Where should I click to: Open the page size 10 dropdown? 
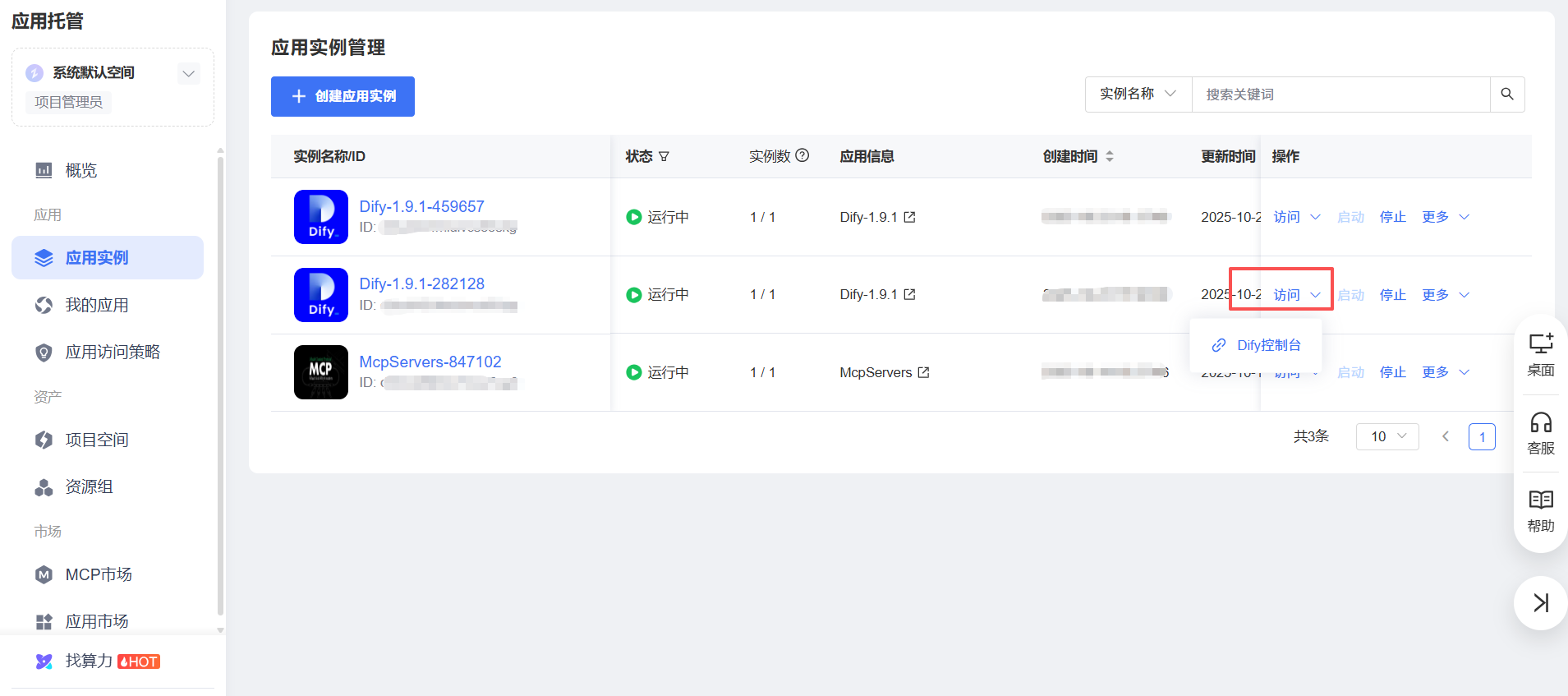pyautogui.click(x=1386, y=436)
